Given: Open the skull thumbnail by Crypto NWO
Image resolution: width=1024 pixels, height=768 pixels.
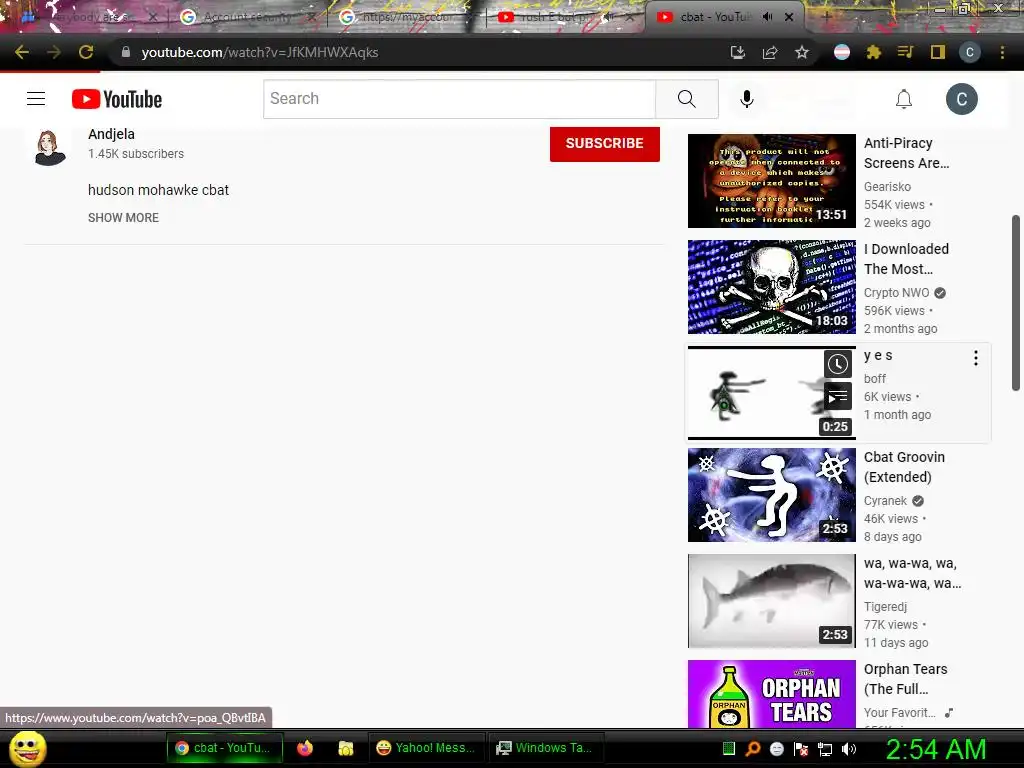Looking at the screenshot, I should tap(771, 287).
